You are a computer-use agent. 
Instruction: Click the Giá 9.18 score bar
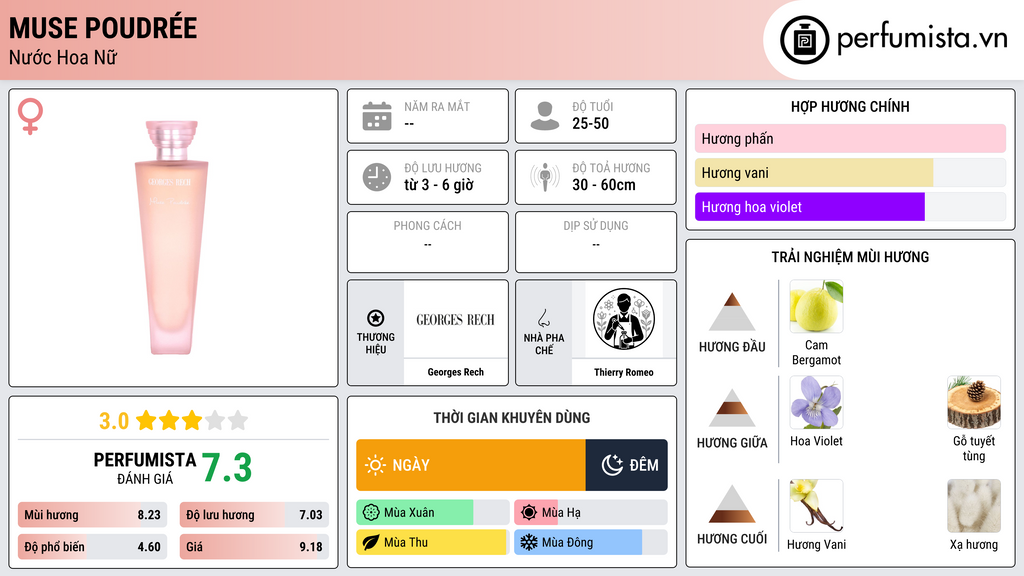[x=254, y=547]
